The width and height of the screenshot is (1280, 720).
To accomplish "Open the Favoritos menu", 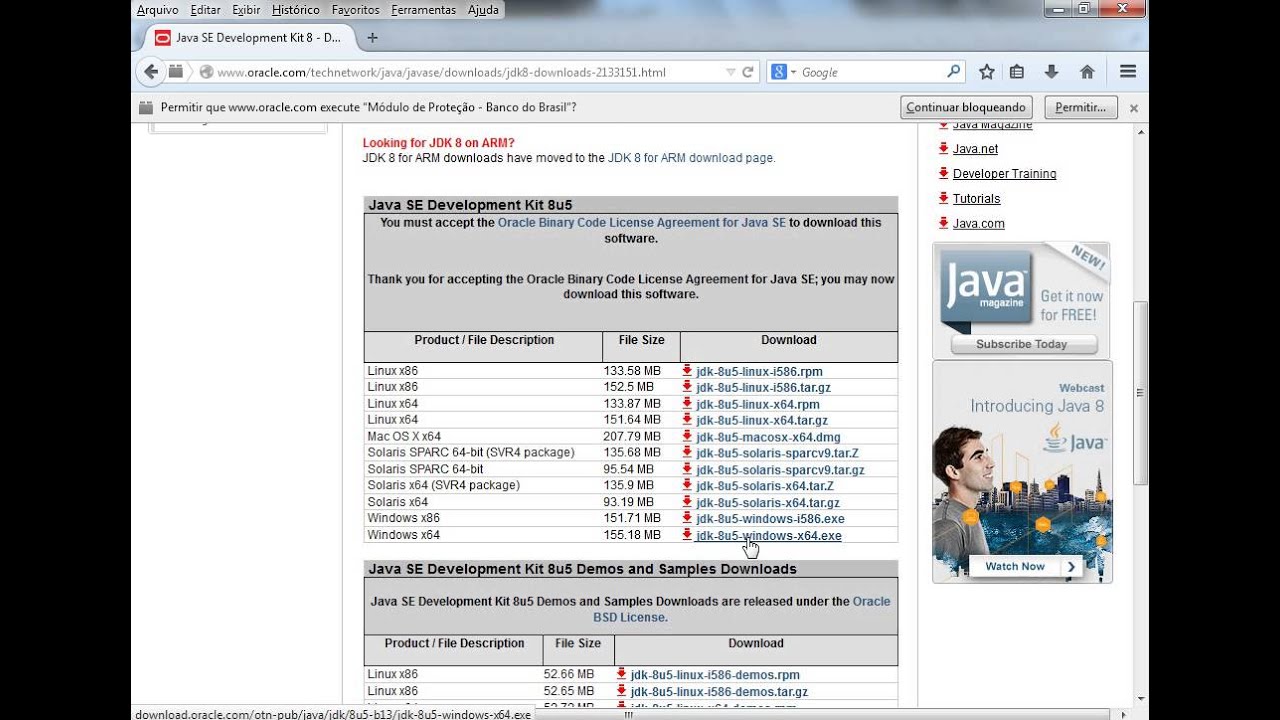I will coord(356,10).
